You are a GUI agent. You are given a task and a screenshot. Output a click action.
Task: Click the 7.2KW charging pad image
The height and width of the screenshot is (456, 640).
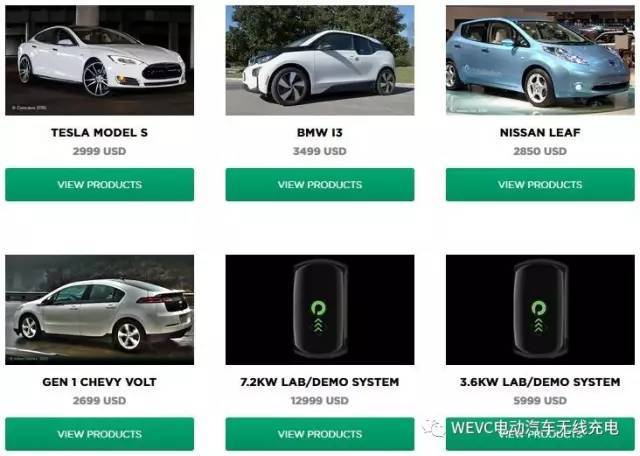pyautogui.click(x=320, y=310)
